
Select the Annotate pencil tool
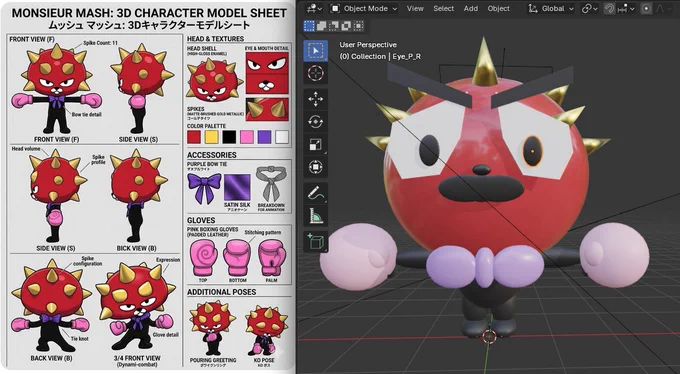315,193
